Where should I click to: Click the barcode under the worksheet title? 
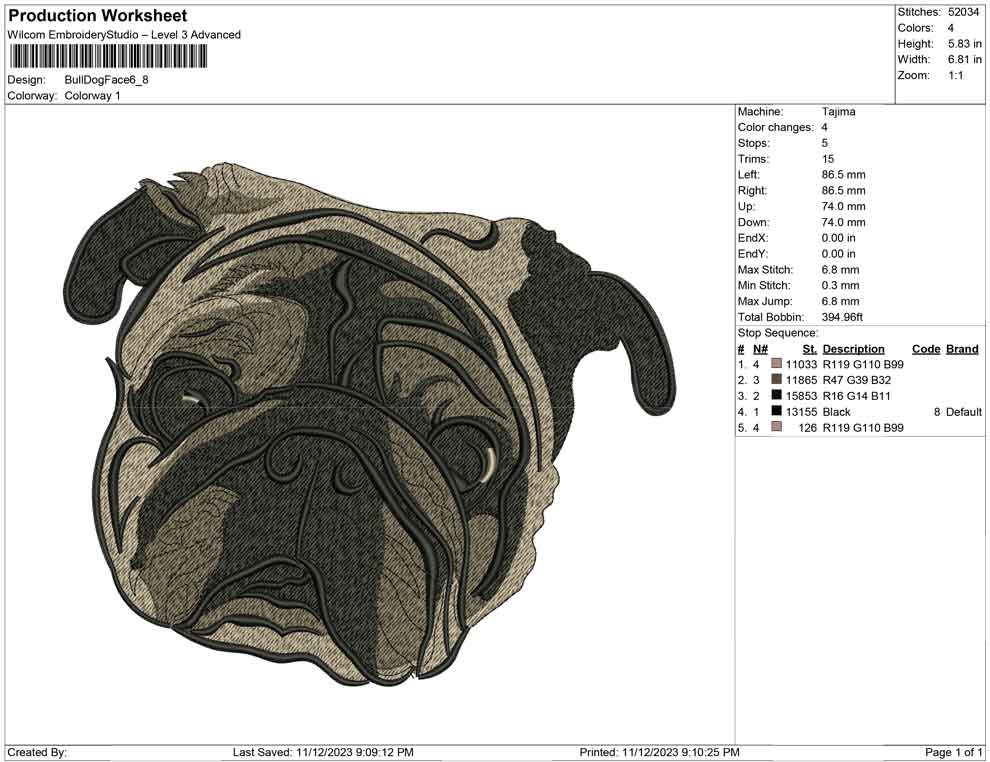click(107, 56)
